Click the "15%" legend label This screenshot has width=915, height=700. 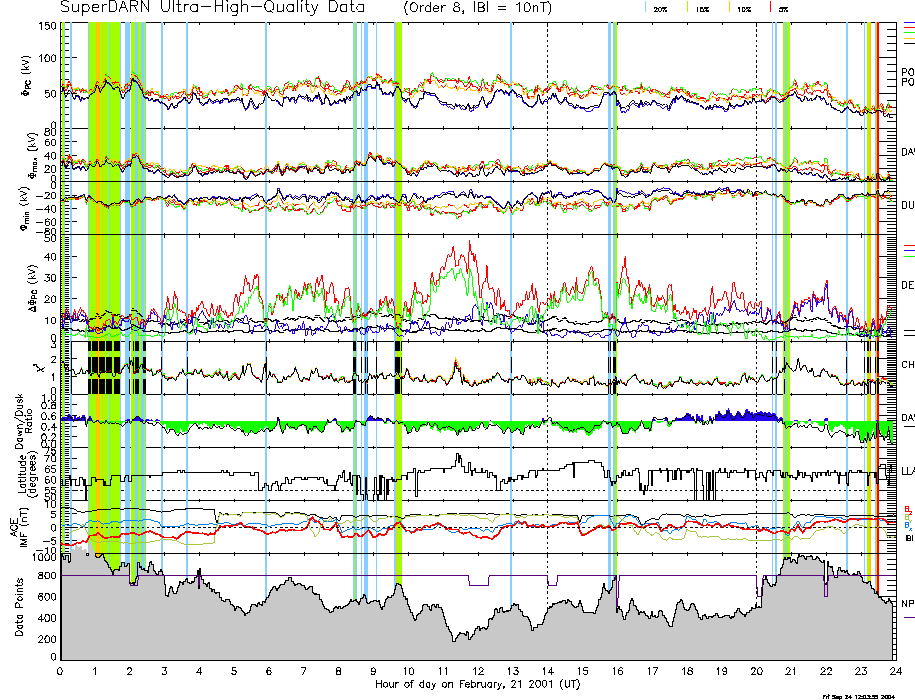point(702,9)
